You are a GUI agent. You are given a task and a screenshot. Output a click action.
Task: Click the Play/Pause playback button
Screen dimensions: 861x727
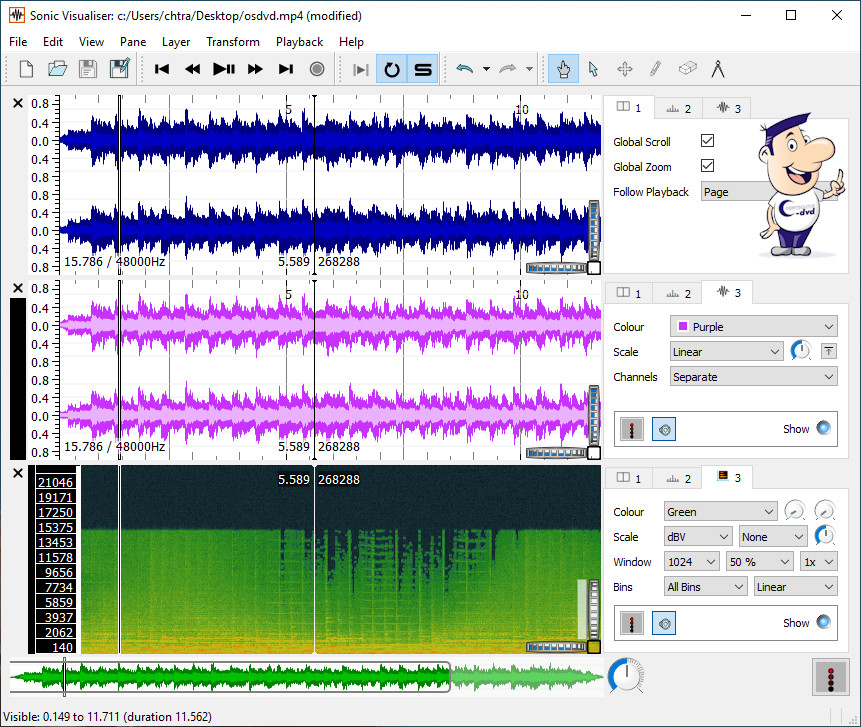[224, 69]
